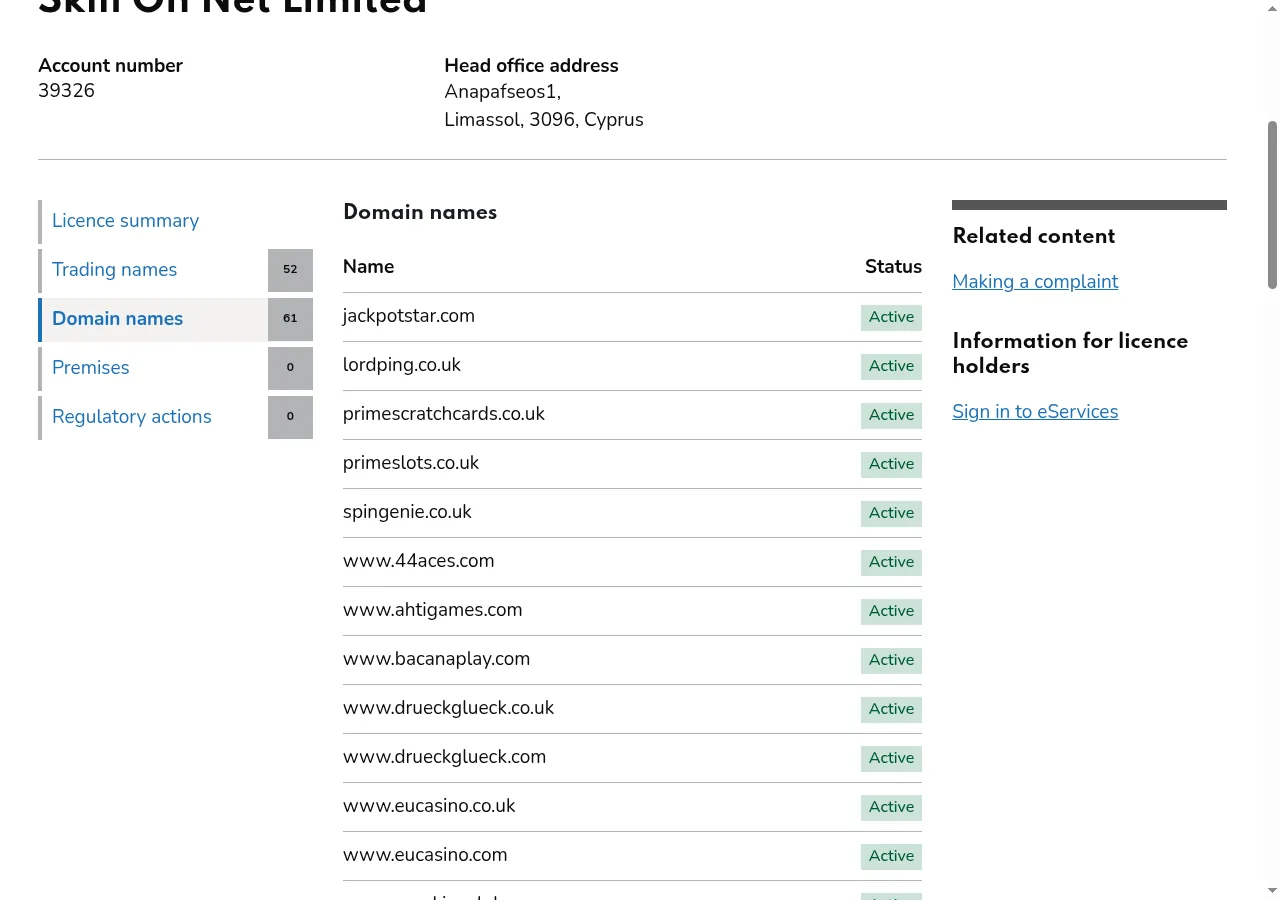This screenshot has height=900, width=1280.
Task: Open the Sign in to eServices link
Action: (x=1035, y=412)
